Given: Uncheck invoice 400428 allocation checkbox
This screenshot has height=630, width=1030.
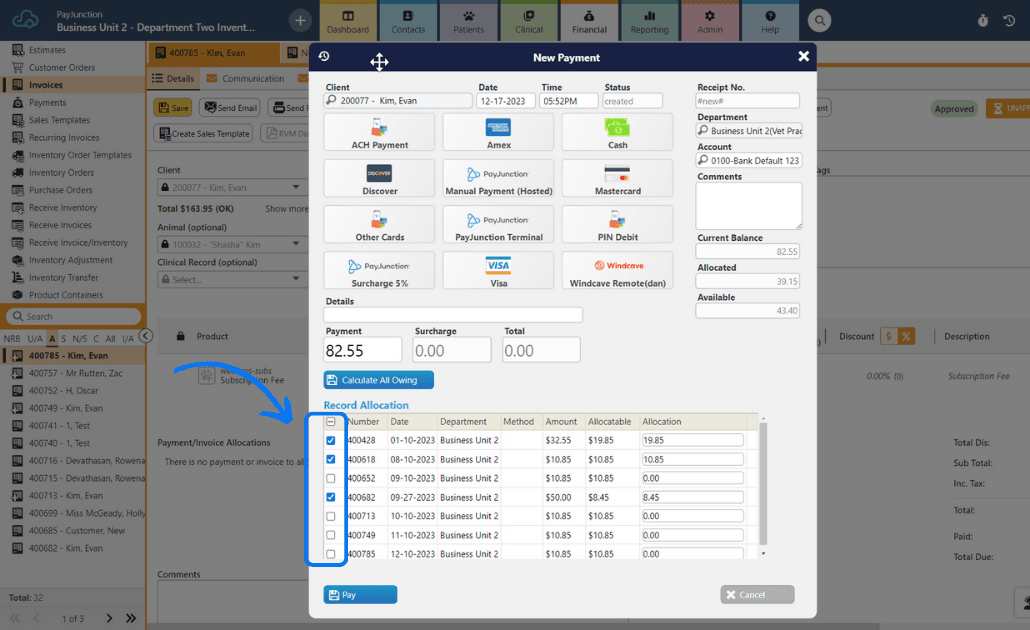Looking at the screenshot, I should pos(331,440).
